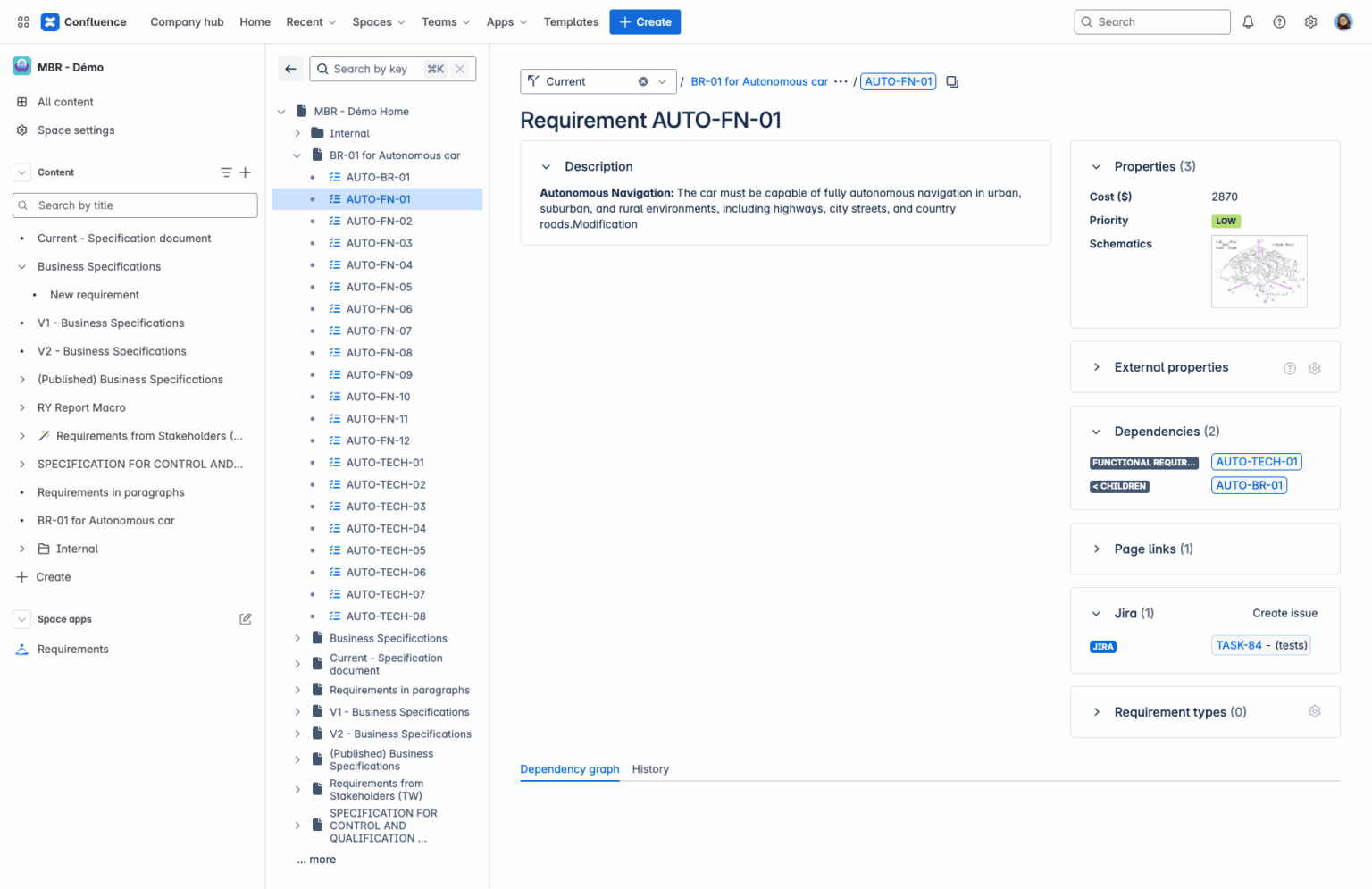
Task: Open Templates from the top navigation
Action: tap(571, 21)
